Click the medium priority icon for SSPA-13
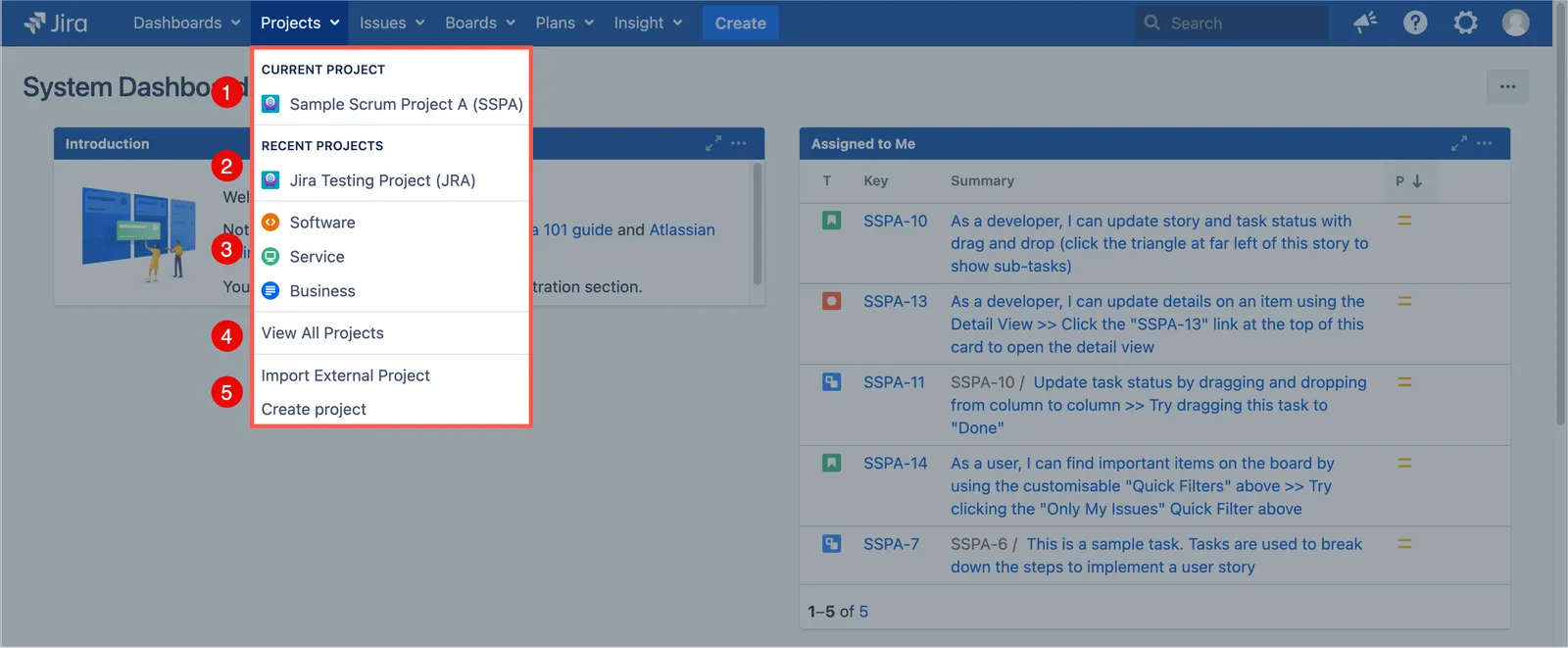This screenshot has height=648, width=1568. [x=1404, y=301]
